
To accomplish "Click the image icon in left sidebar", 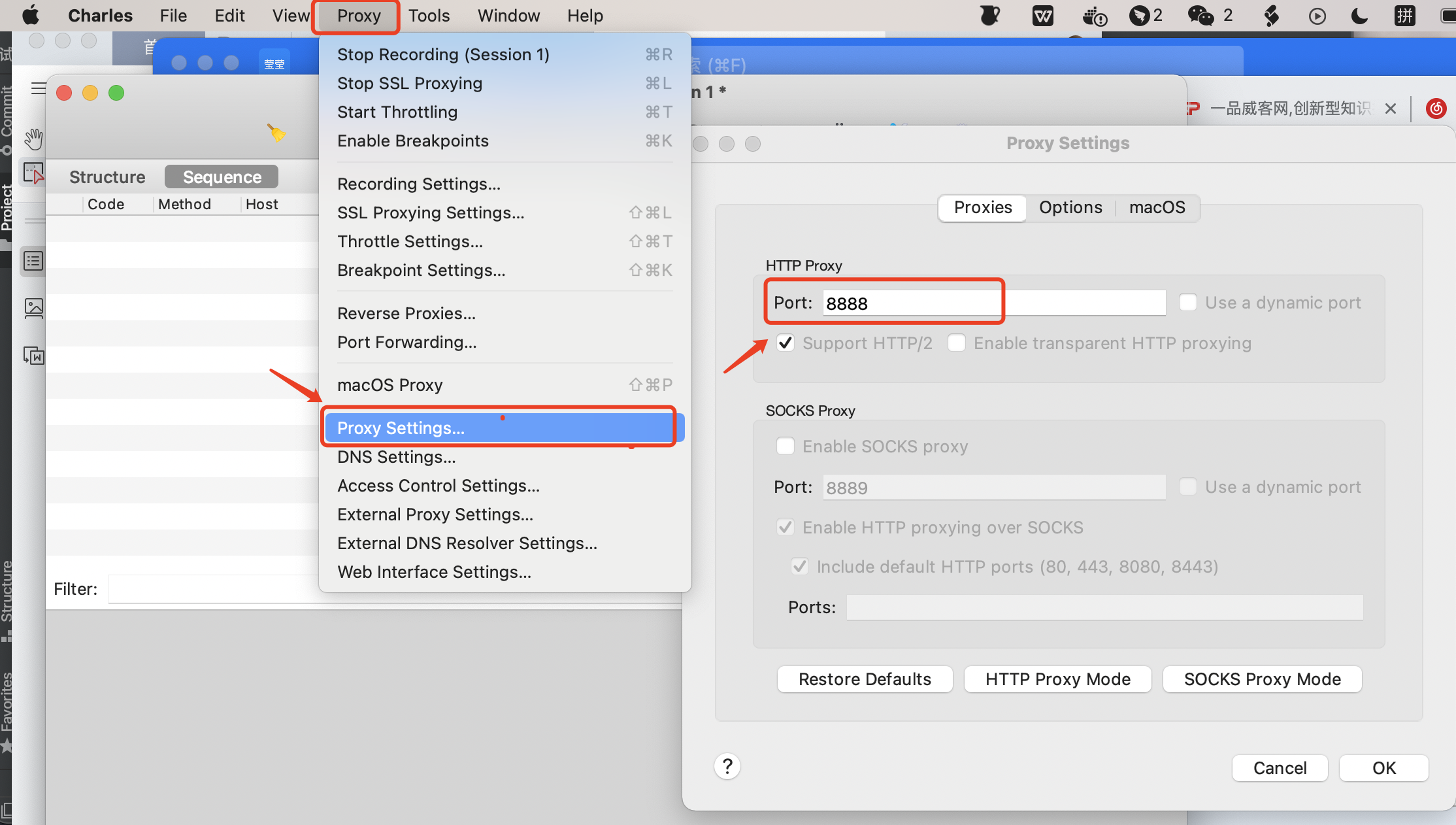I will click(x=33, y=308).
